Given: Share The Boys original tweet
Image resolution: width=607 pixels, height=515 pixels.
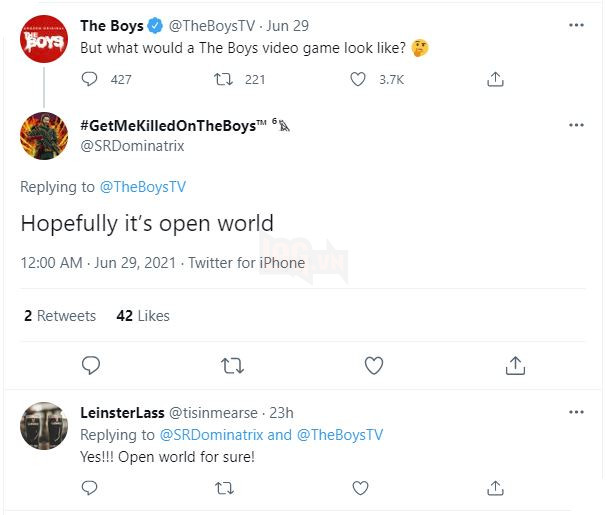Looking at the screenshot, I should [494, 79].
